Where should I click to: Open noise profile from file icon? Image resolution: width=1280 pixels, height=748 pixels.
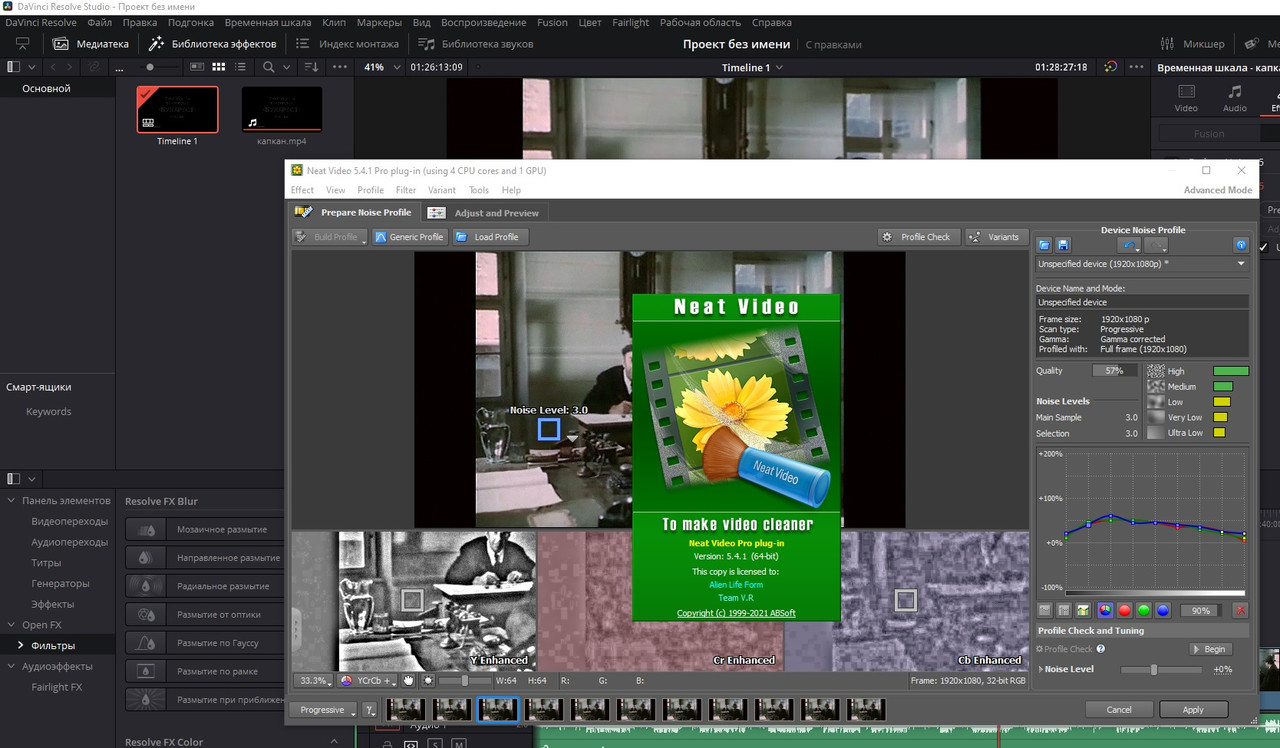click(1044, 245)
